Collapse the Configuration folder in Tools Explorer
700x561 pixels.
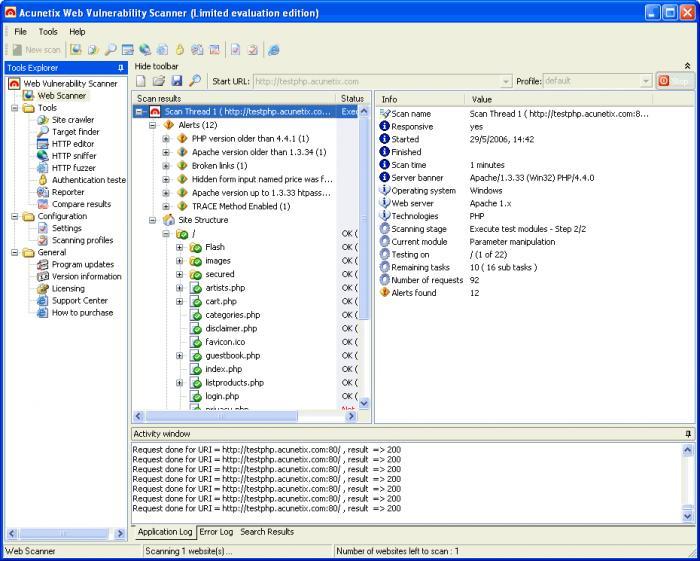15,216
